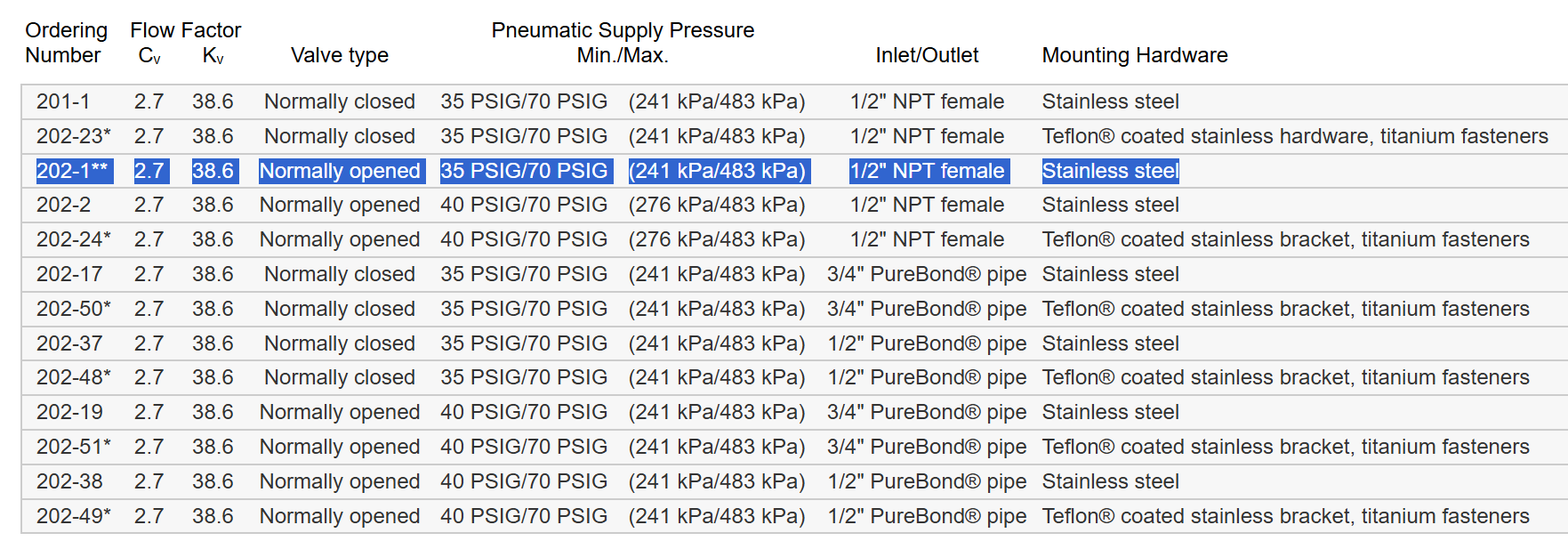This screenshot has width=1568, height=541.
Task: Click ordering number 202-38
Action: 69,481
